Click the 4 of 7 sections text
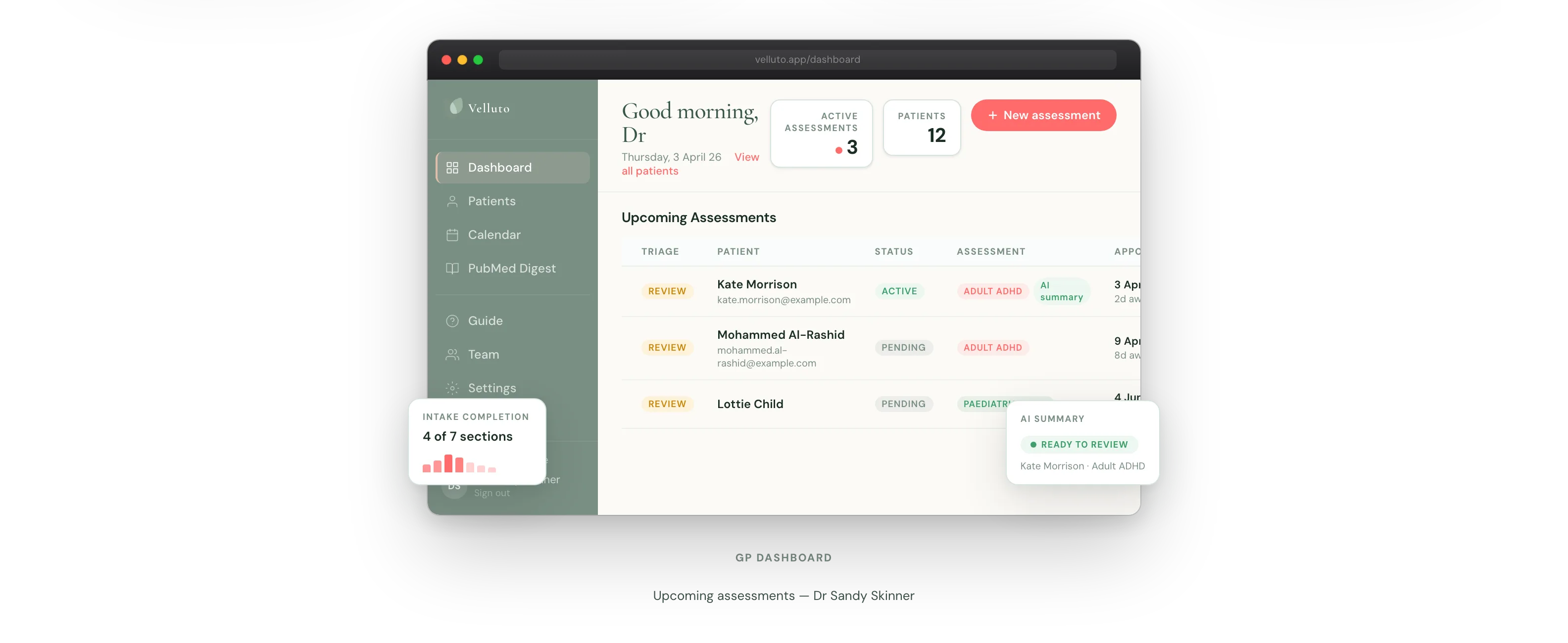 (x=467, y=437)
